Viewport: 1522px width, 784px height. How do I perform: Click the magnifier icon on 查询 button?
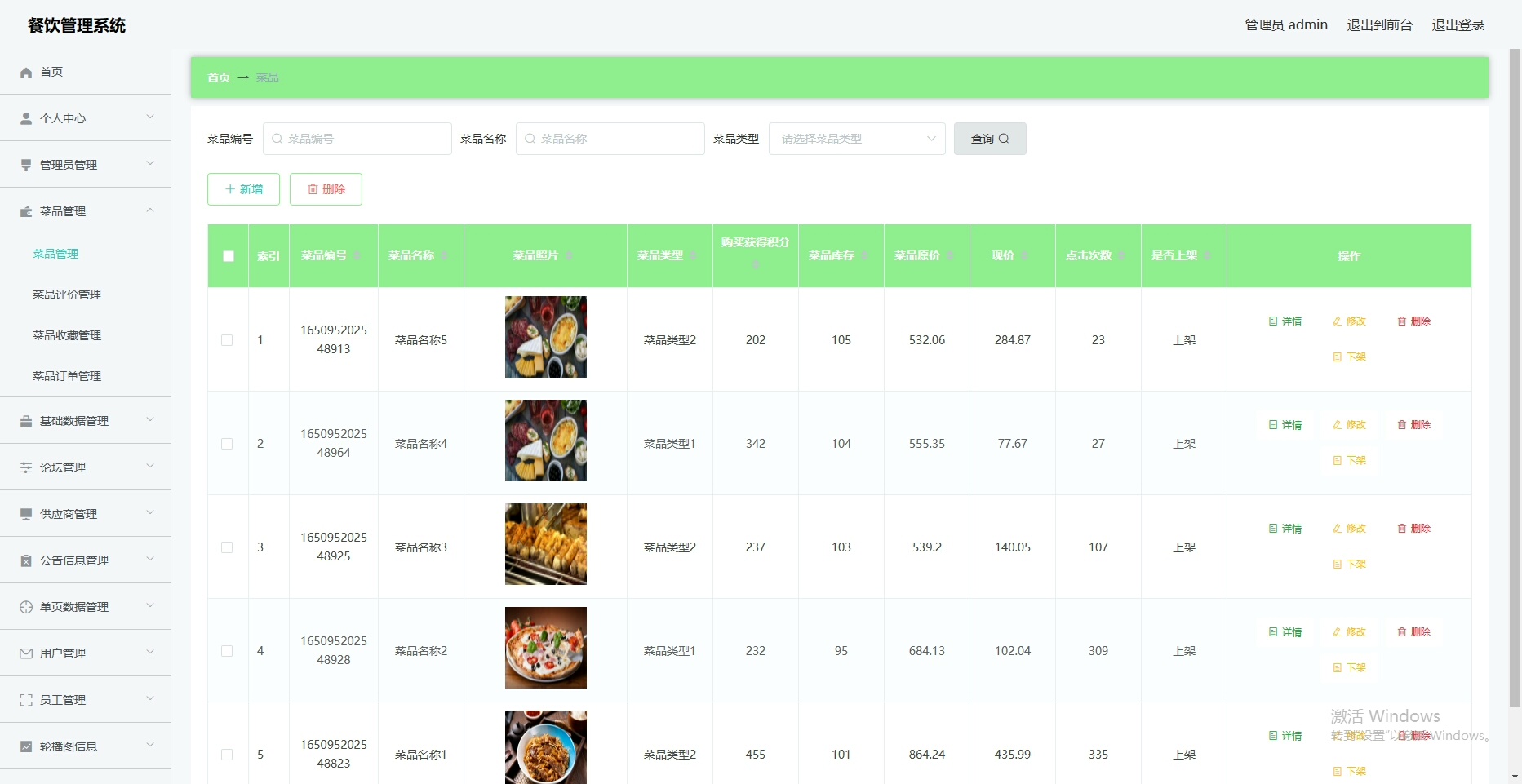[x=1004, y=139]
